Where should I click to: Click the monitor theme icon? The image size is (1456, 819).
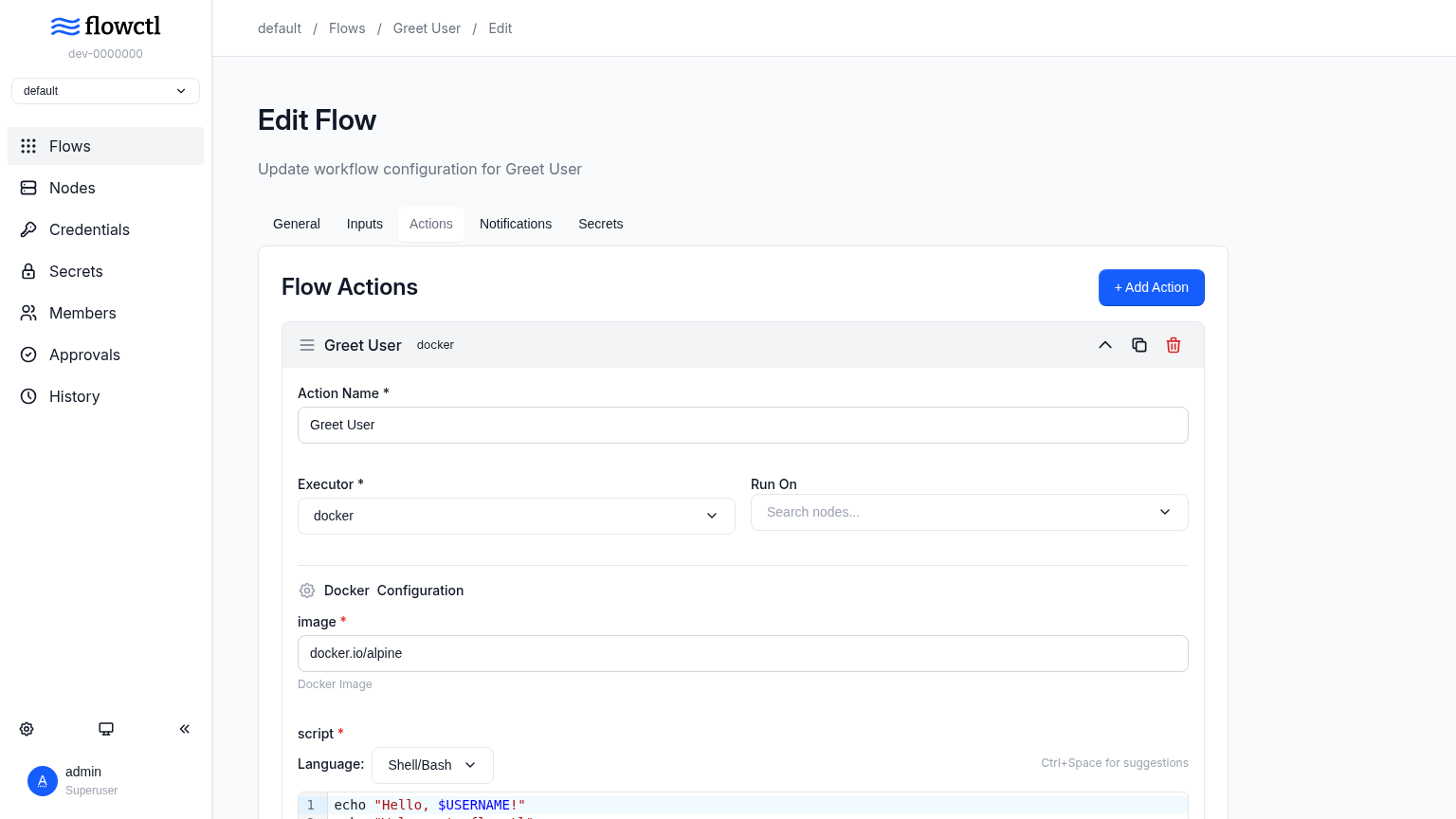click(106, 729)
